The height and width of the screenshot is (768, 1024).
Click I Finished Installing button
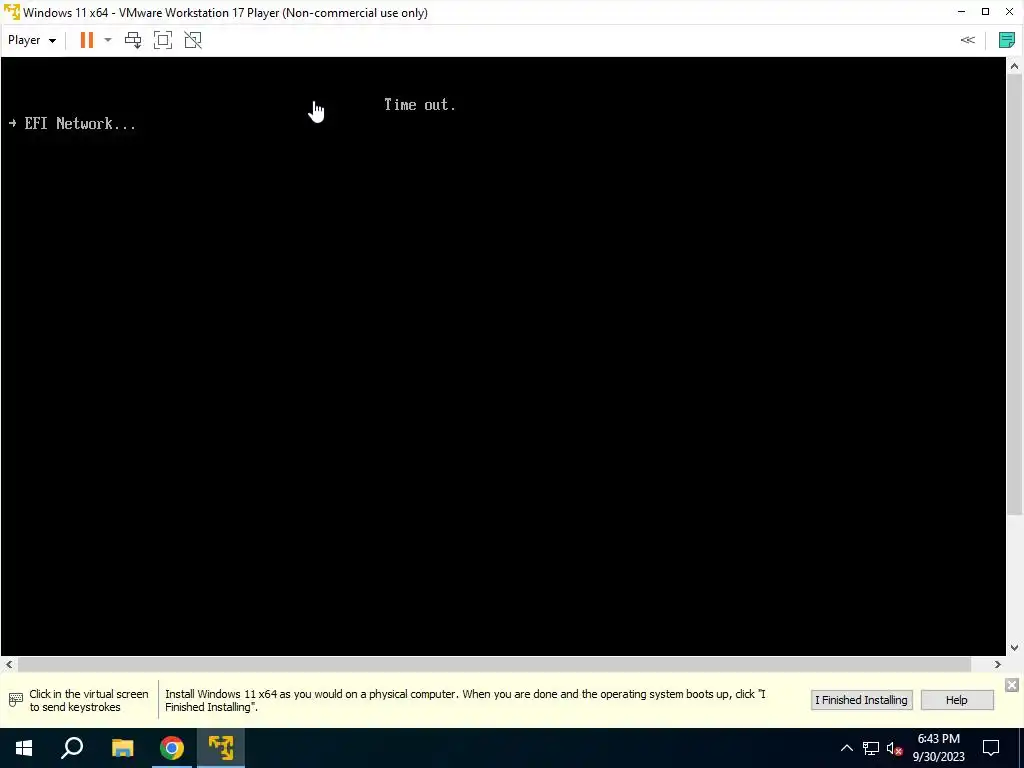tap(861, 700)
